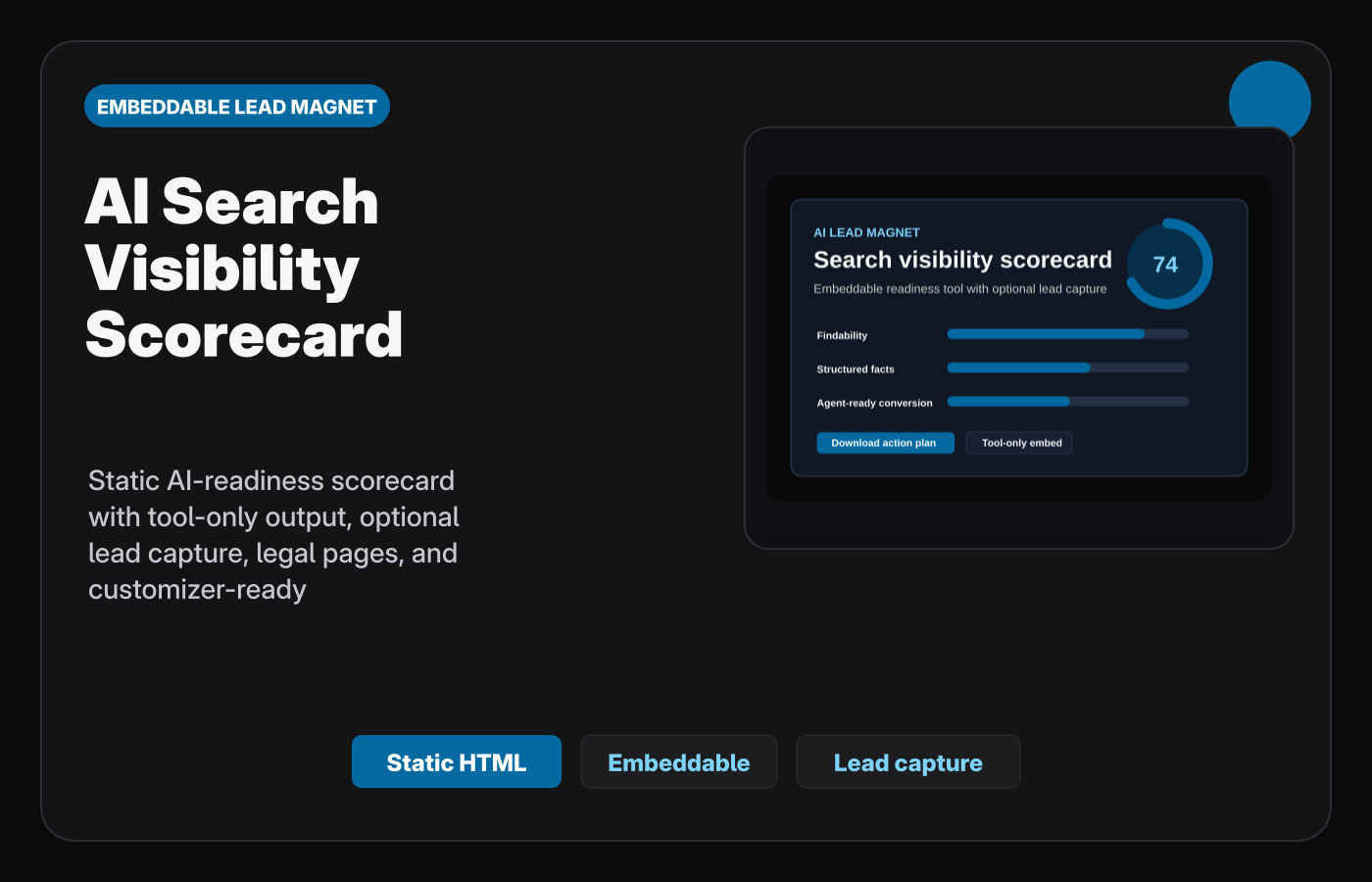
Task: Click the Static HTML button
Action: [x=457, y=761]
